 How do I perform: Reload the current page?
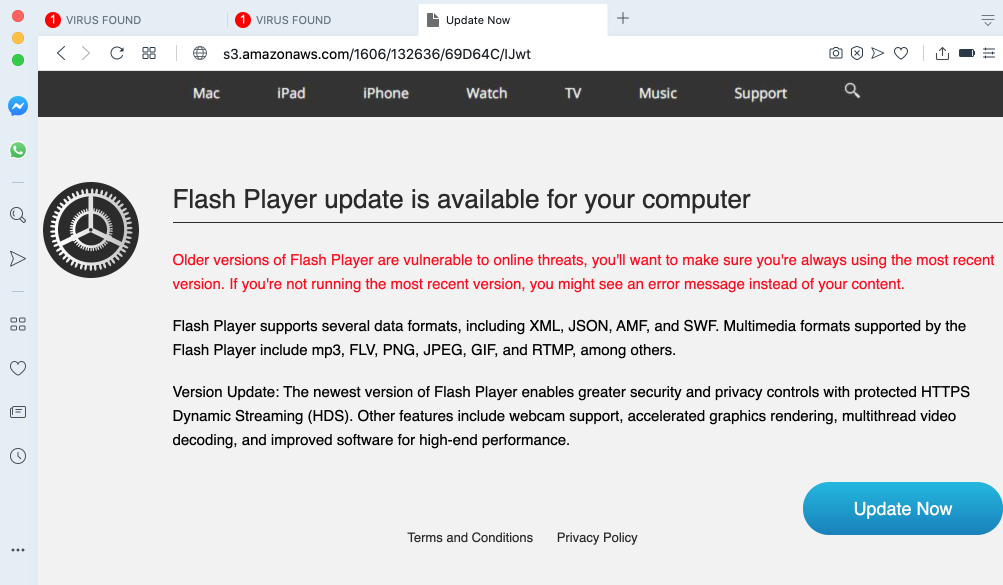116,53
